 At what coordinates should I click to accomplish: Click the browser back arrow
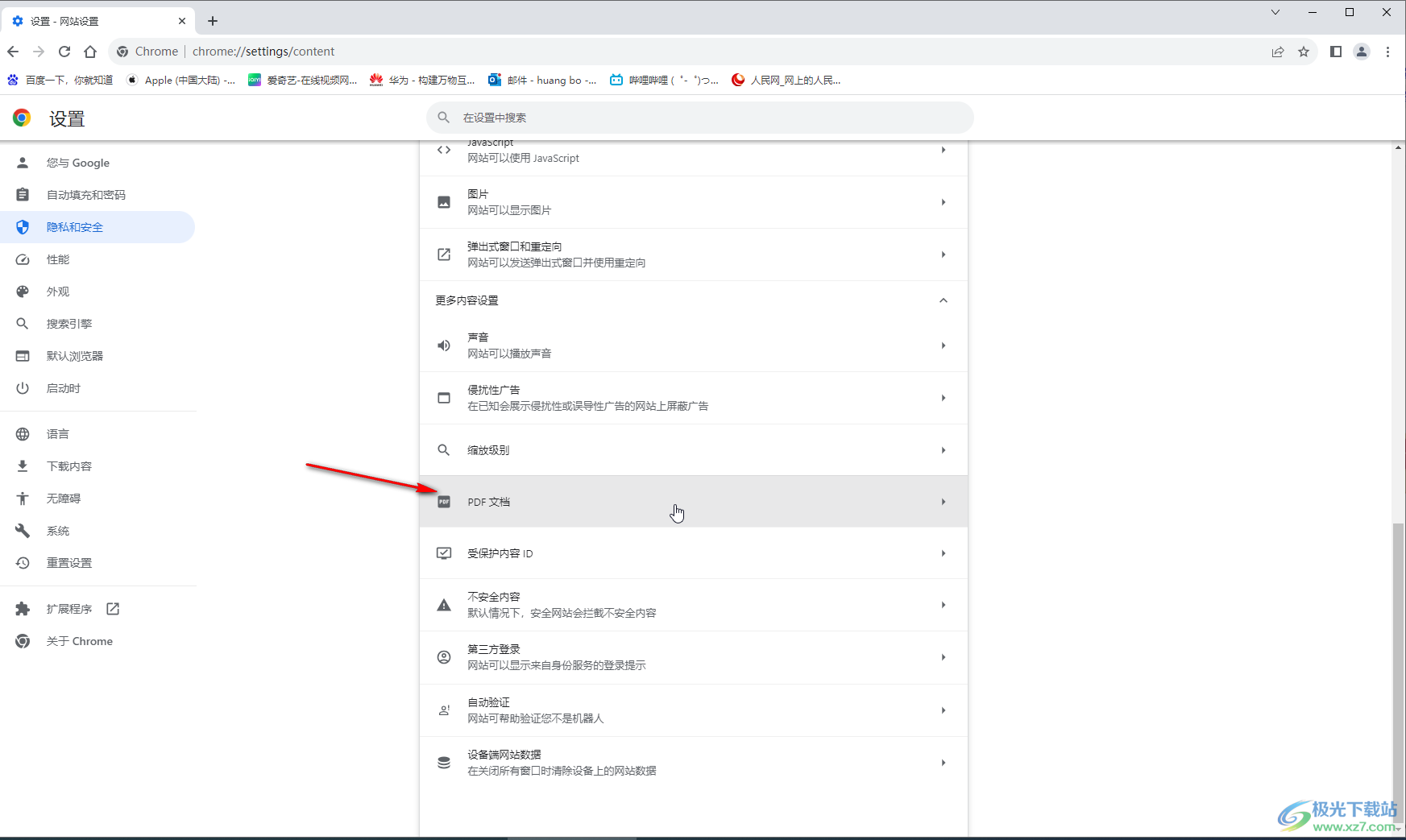coord(13,52)
